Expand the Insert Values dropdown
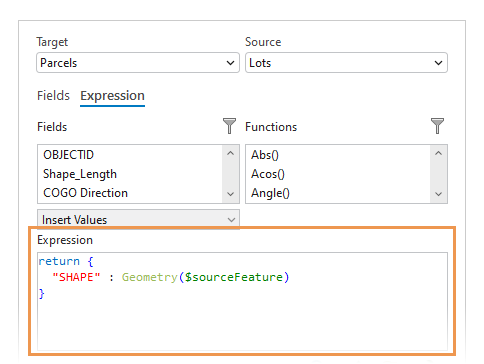The width and height of the screenshot is (484, 364). click(138, 220)
